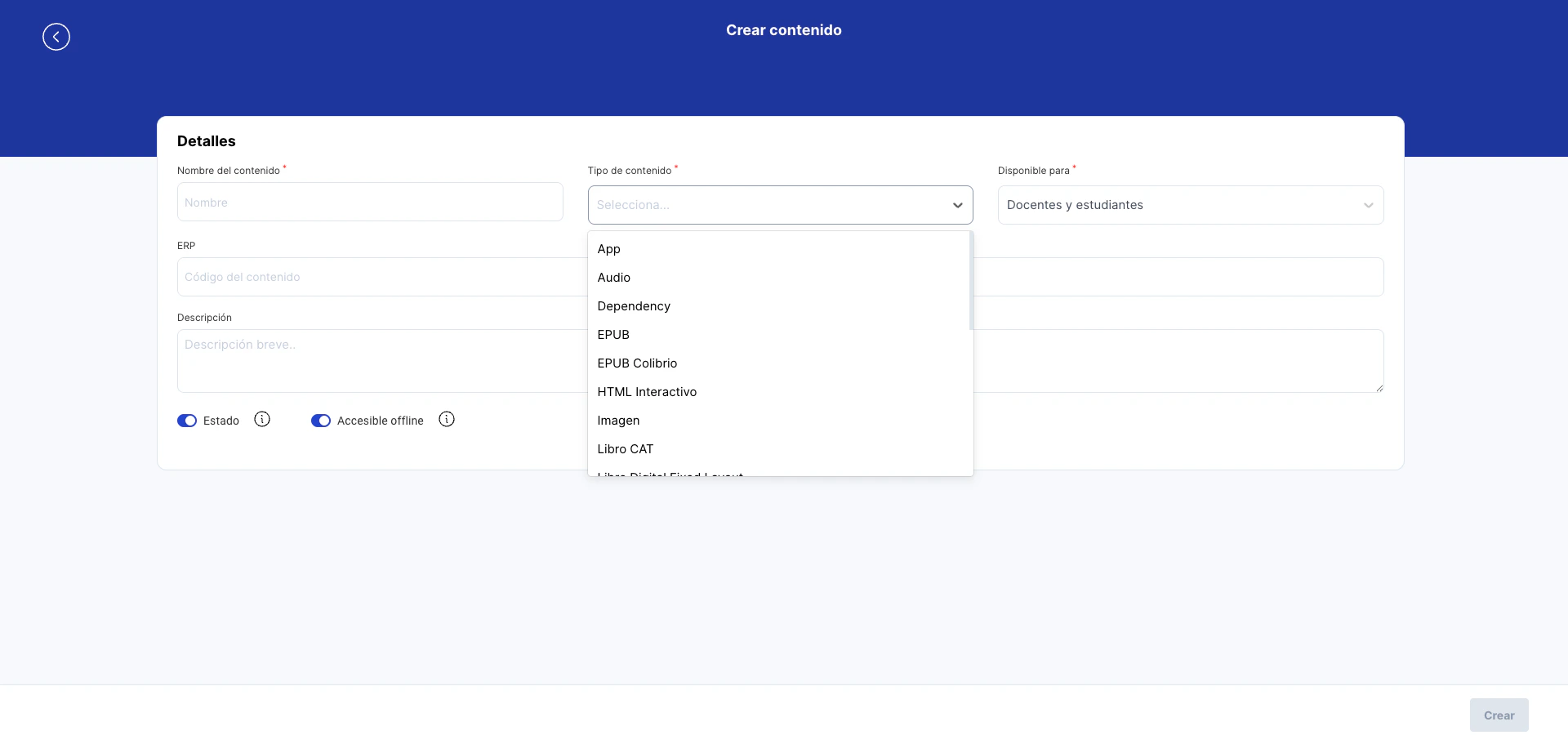This screenshot has width=1568, height=744.
Task: Click info icon beside Accesible offline
Action: (446, 419)
